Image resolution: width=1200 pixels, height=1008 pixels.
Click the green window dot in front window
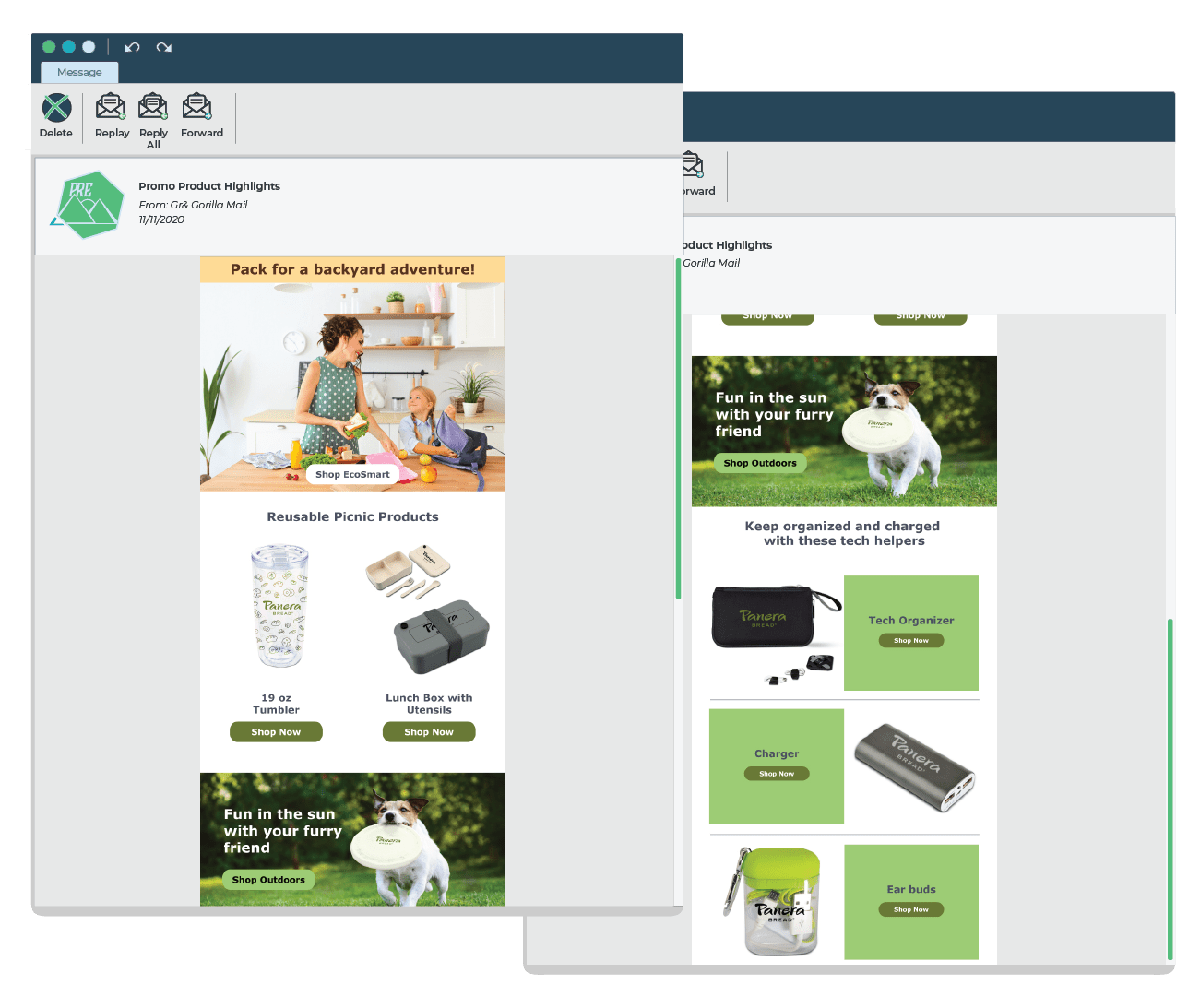coord(49,46)
